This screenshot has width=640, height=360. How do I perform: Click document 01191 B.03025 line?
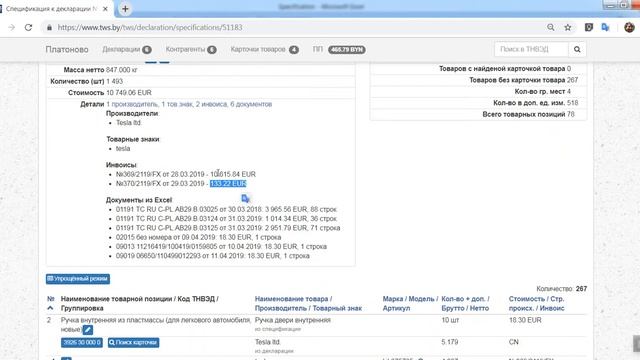pos(227,209)
